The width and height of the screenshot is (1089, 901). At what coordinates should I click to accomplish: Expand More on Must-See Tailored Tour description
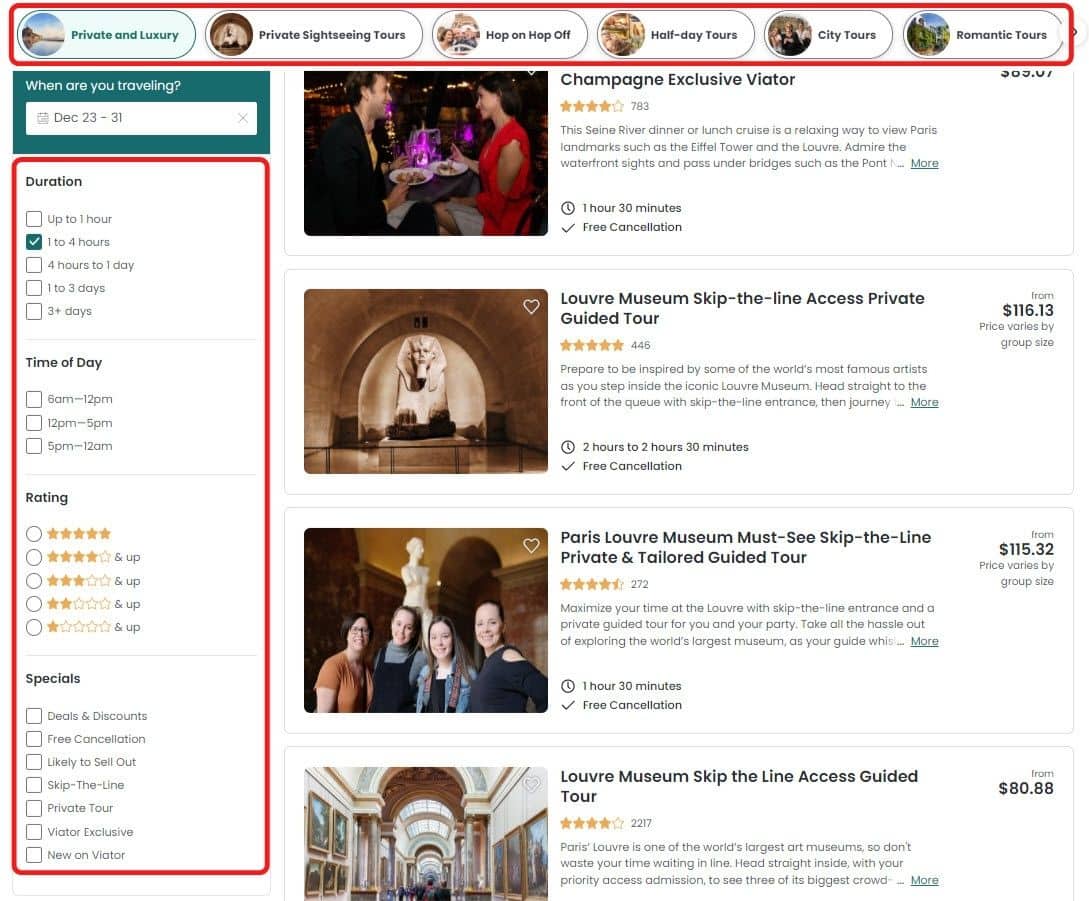[924, 641]
